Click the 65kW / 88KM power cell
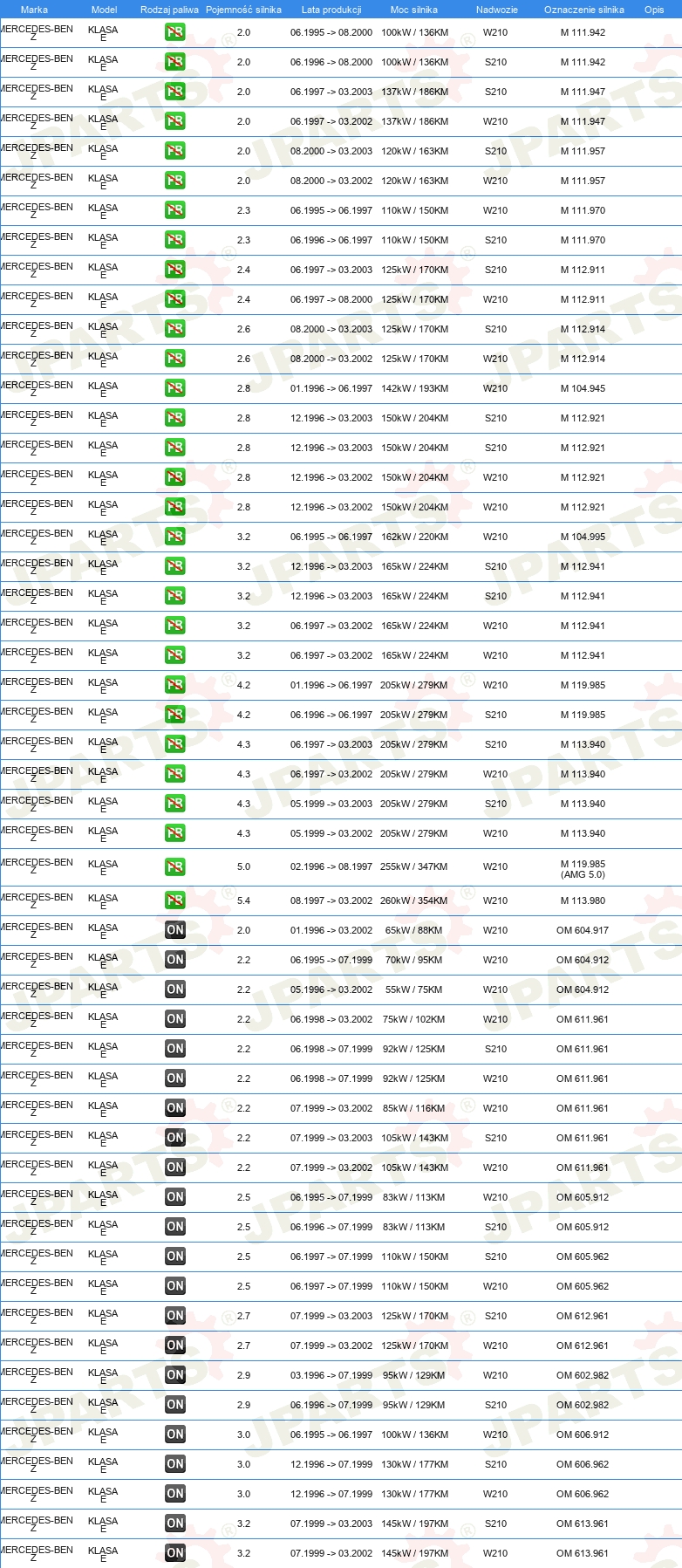This screenshot has width=682, height=1568. coord(414,931)
